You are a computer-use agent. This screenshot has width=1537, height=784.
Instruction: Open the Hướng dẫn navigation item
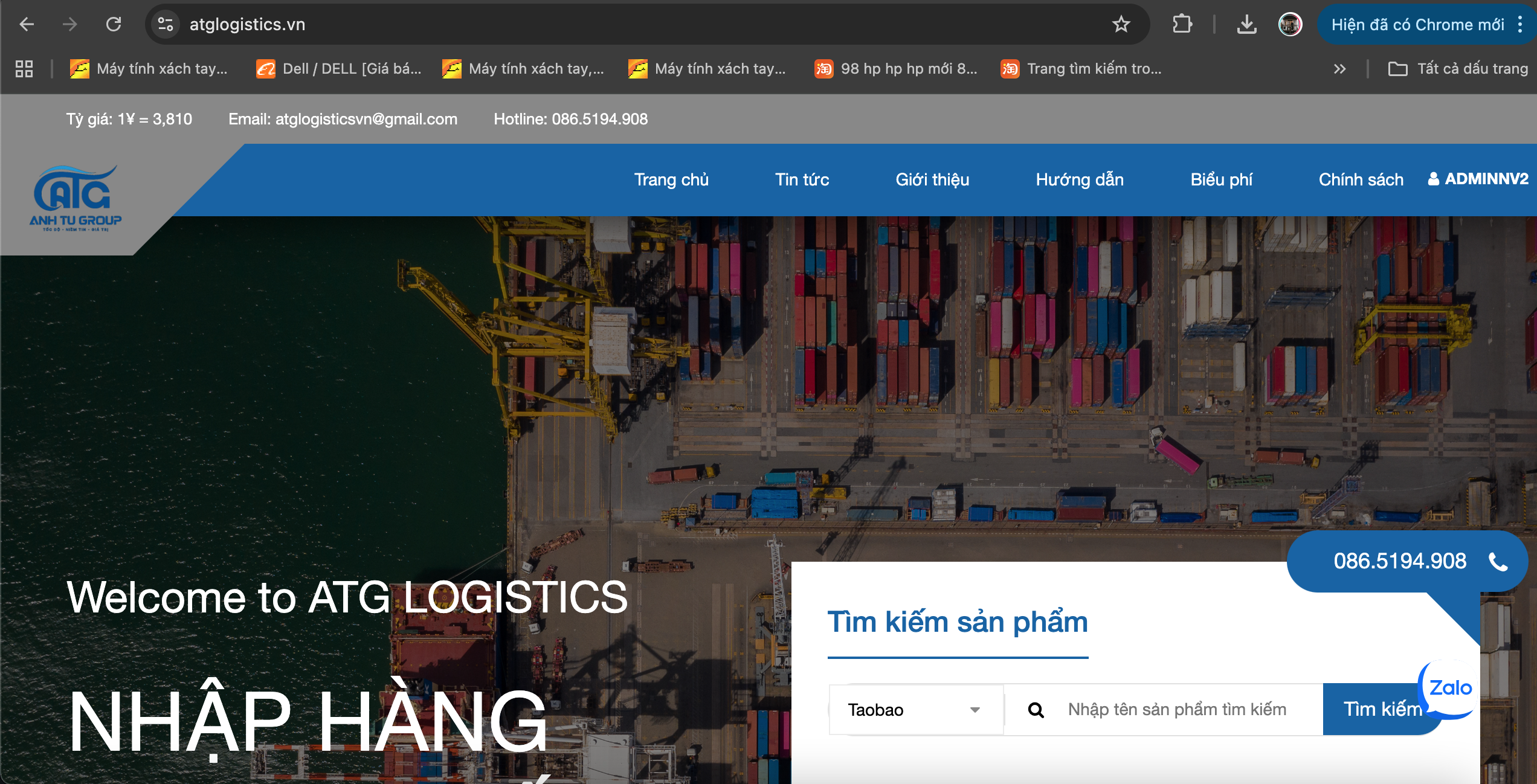click(1080, 179)
